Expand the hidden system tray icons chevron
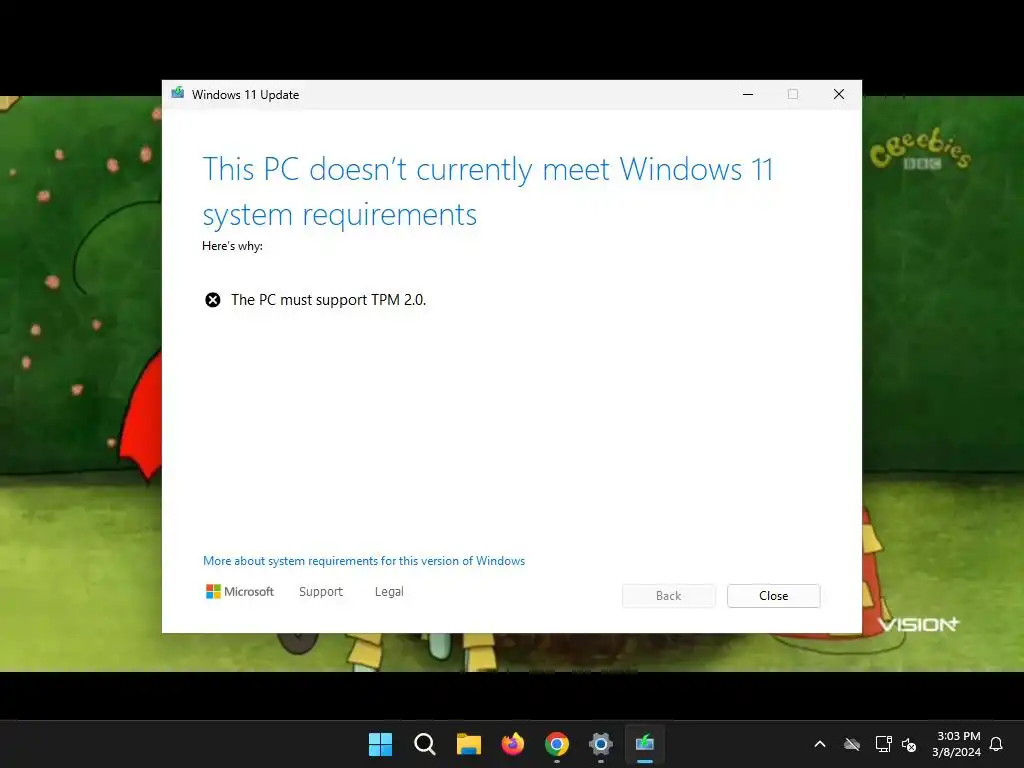1024x768 pixels. [820, 744]
